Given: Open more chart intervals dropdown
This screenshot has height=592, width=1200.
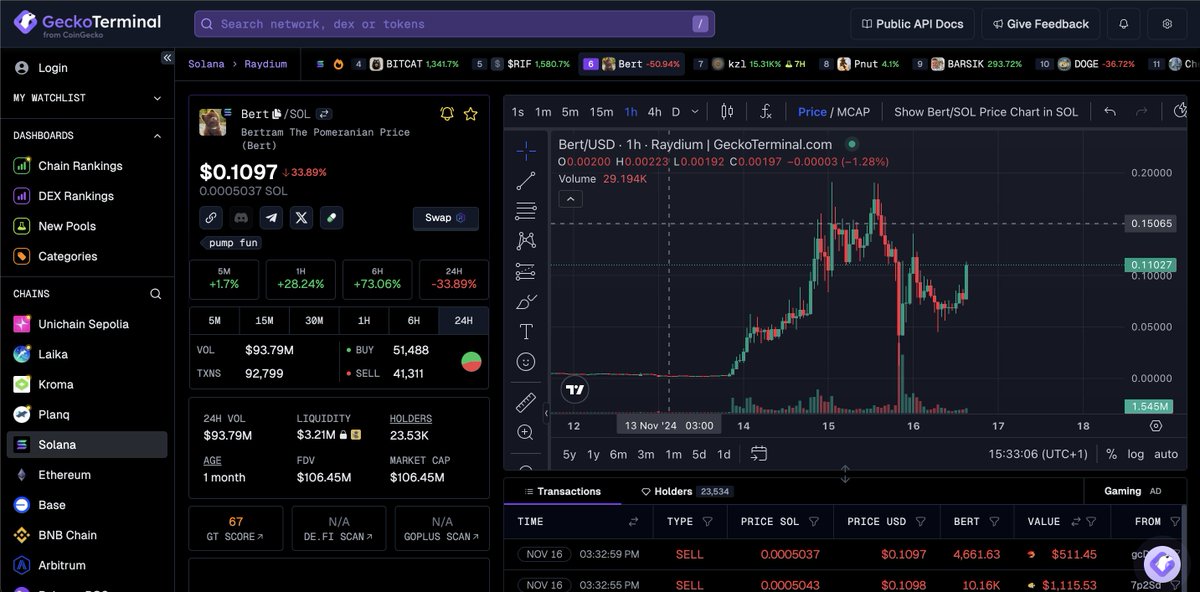Looking at the screenshot, I should click(x=695, y=112).
